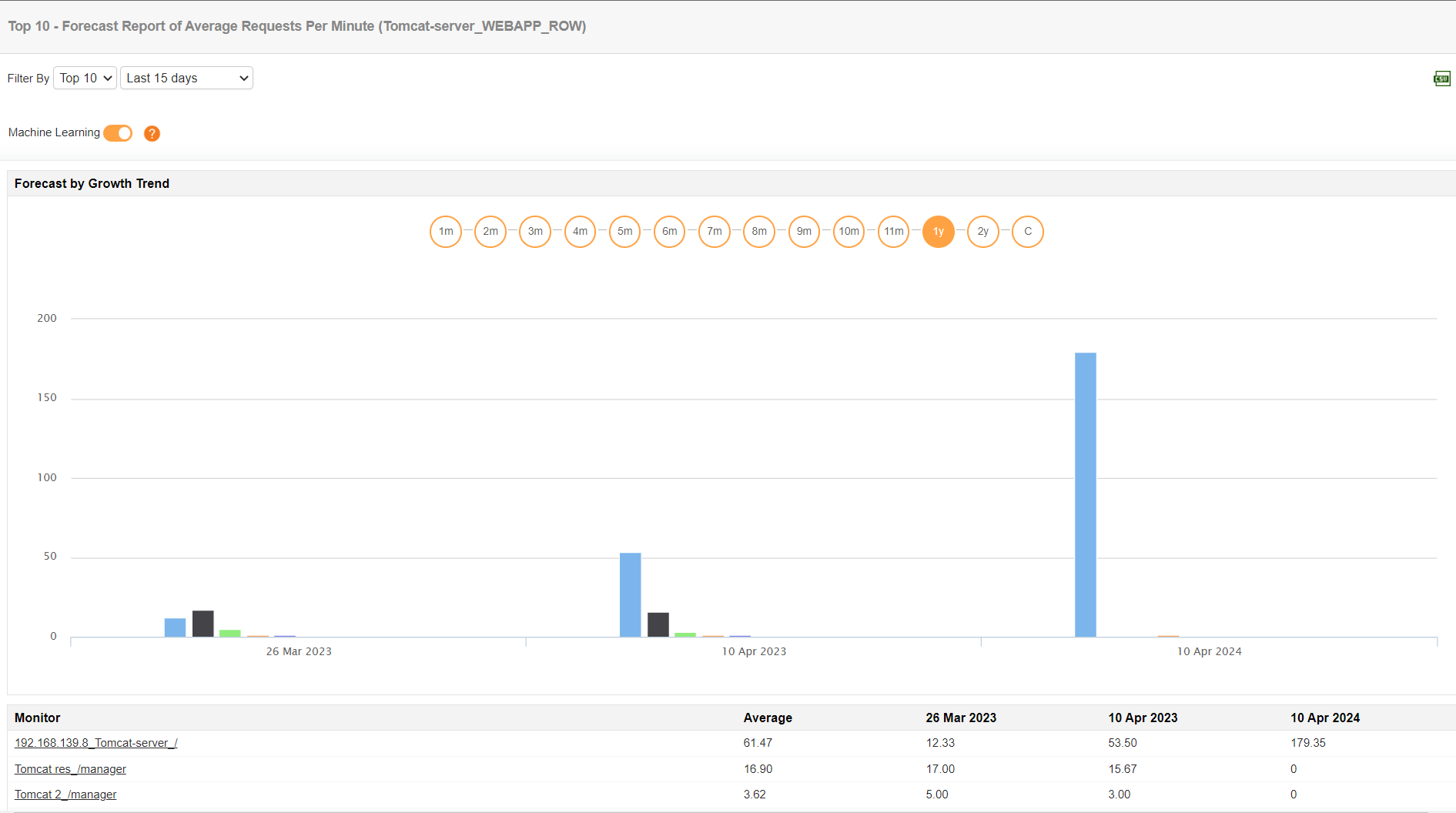Switch to the 2y forecast period
The height and width of the screenshot is (813, 1456).
click(x=982, y=231)
